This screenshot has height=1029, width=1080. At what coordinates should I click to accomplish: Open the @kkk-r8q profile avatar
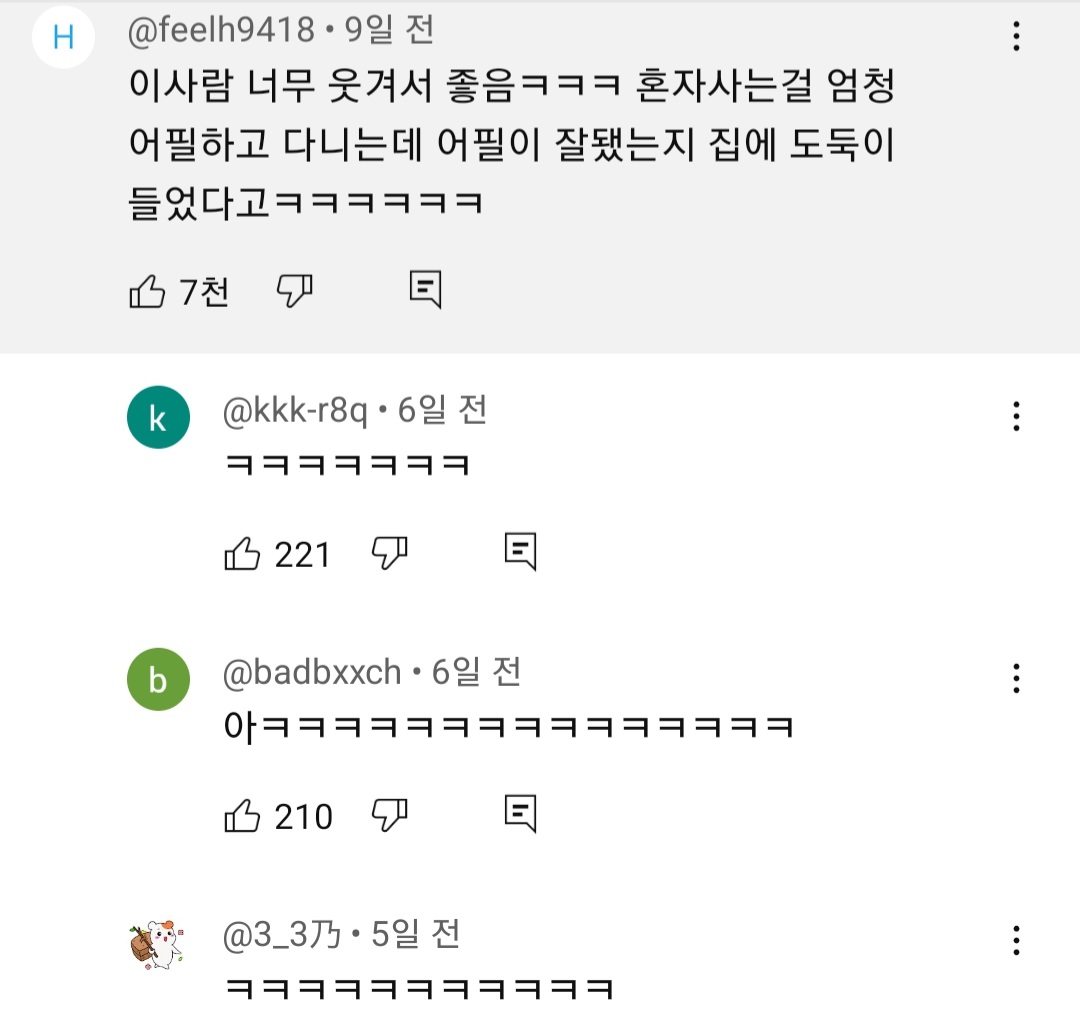click(158, 417)
